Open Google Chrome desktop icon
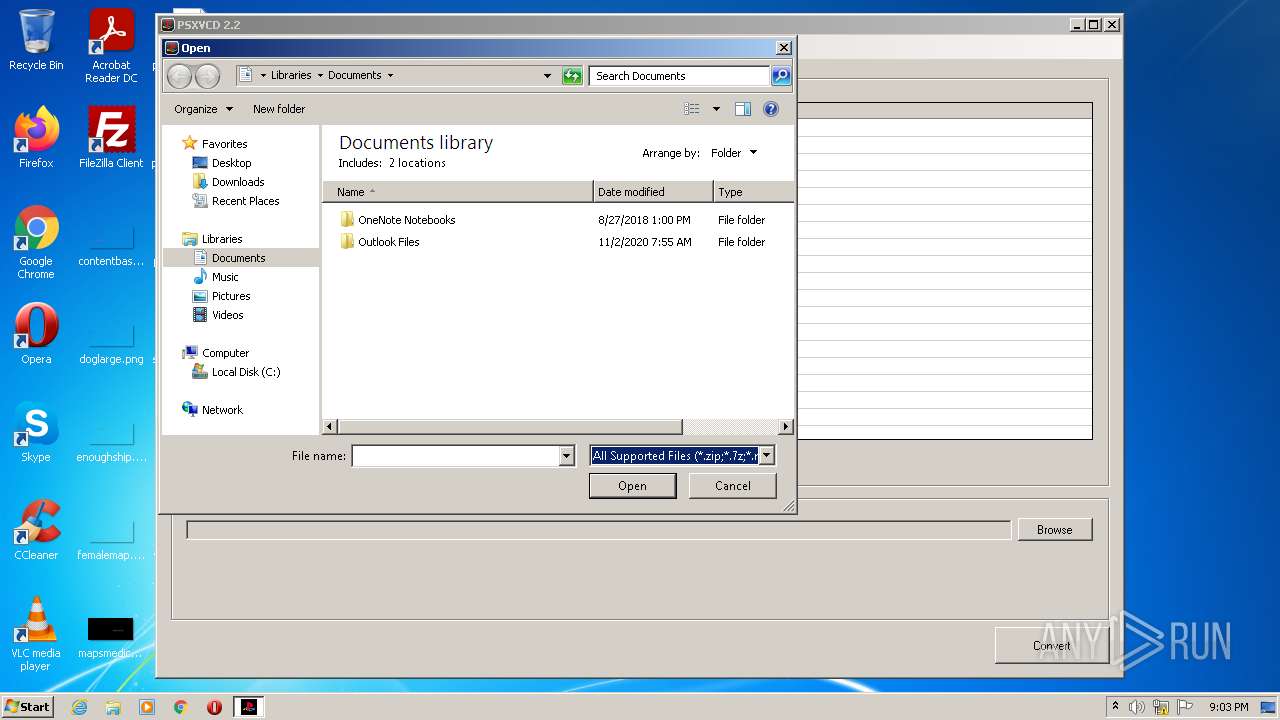Image resolution: width=1280 pixels, height=720 pixels. (36, 243)
